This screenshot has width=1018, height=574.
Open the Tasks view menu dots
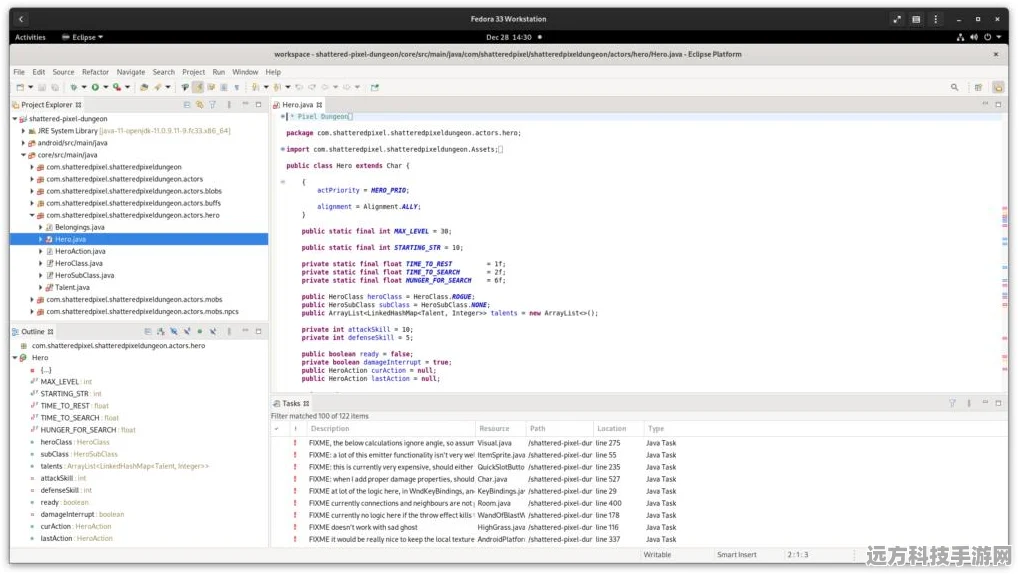point(969,403)
